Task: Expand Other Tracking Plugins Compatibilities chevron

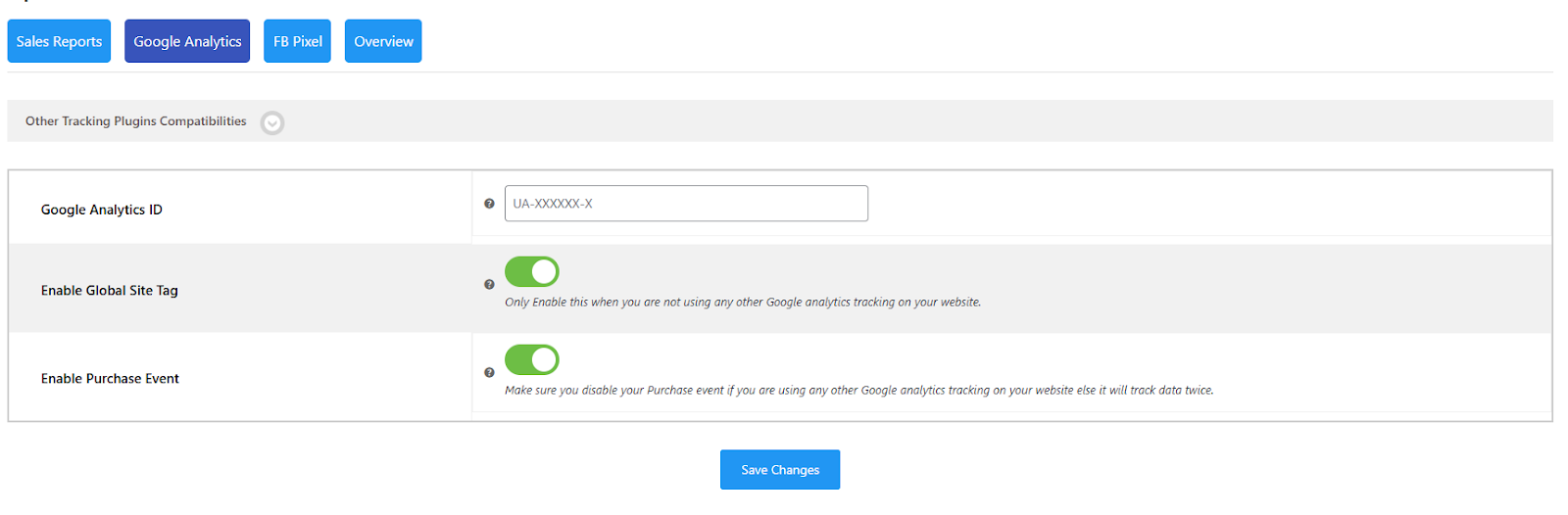Action: point(272,123)
